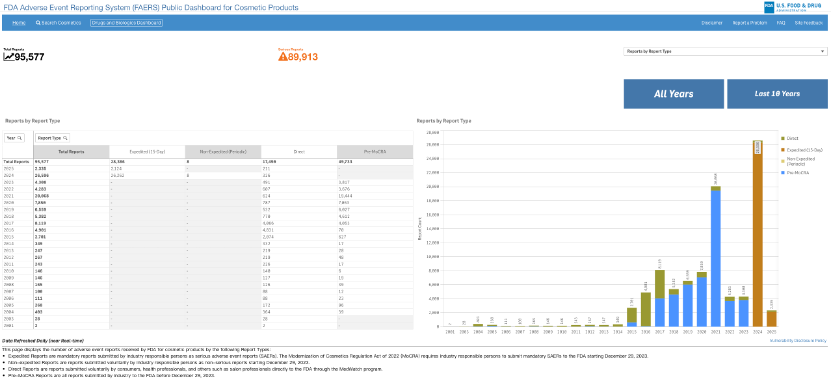Click the 2016 bar in the chart
Screen dimensions: 832x384
pos(646,309)
